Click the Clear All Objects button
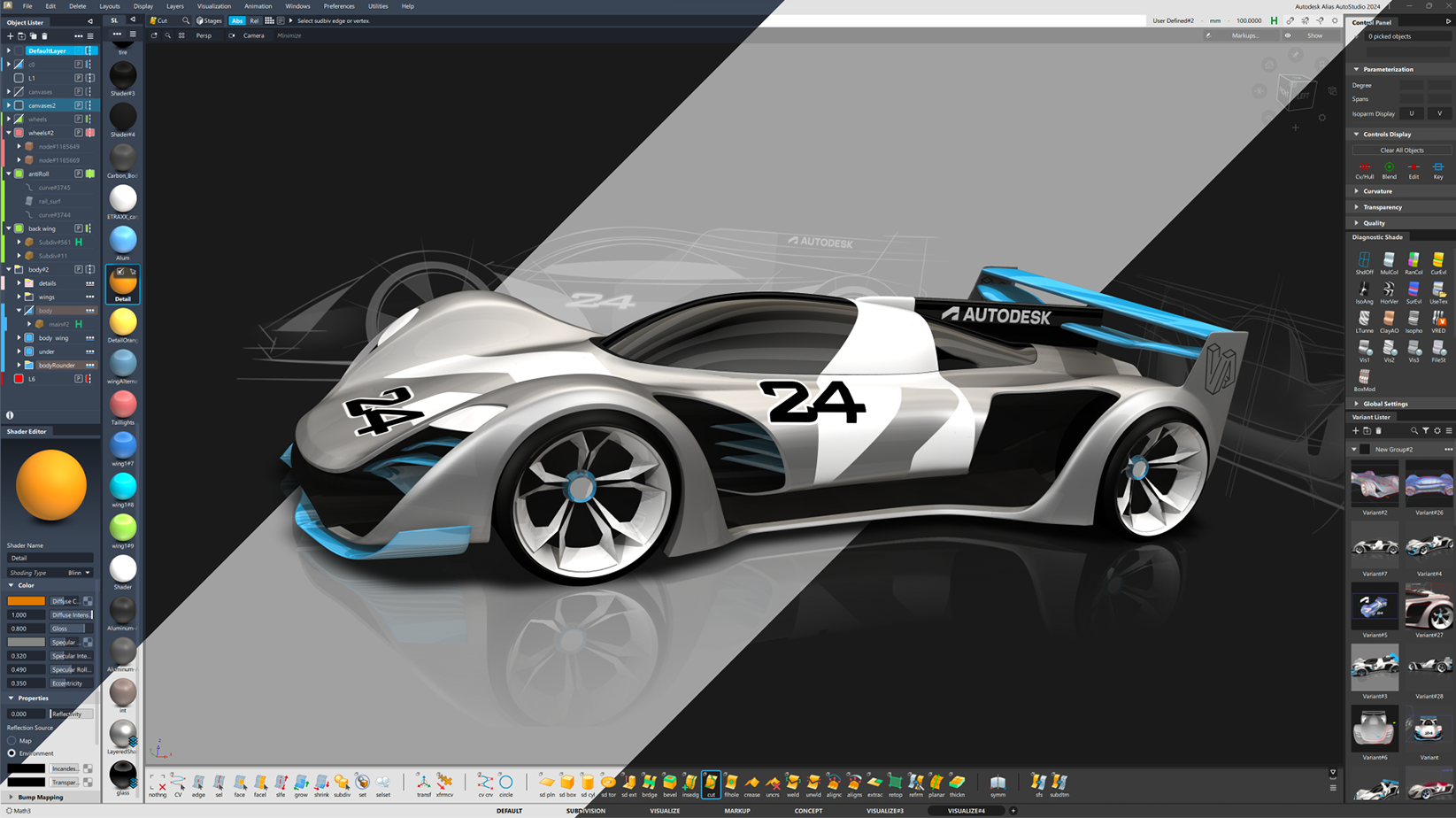The height and width of the screenshot is (818, 1456). pyautogui.click(x=1402, y=150)
